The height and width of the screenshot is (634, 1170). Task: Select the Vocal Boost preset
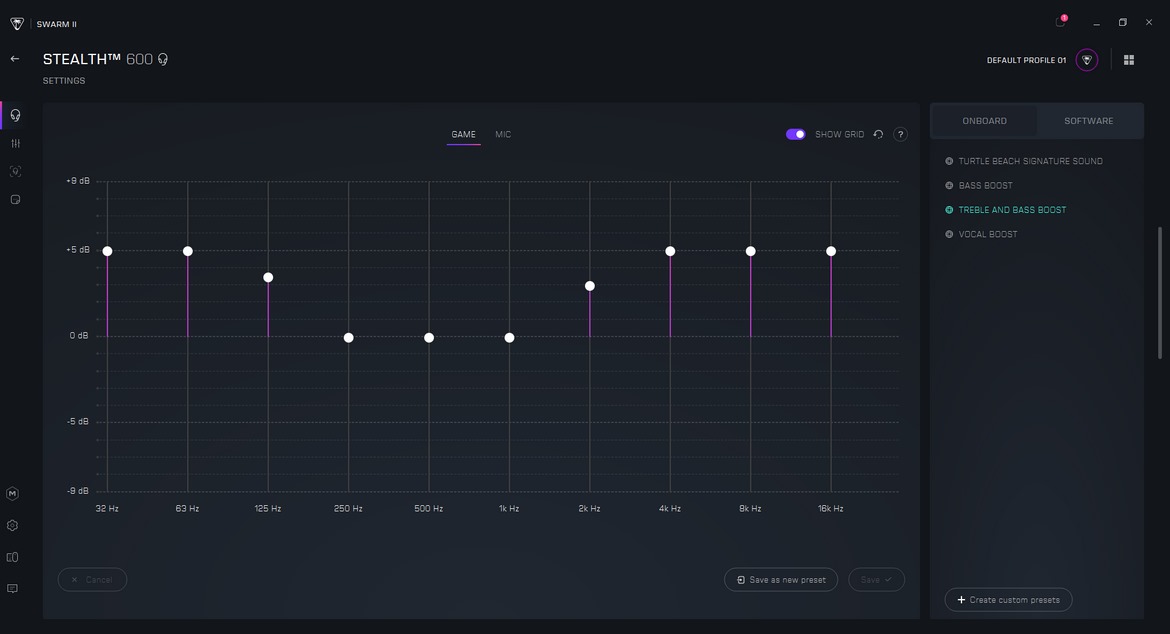[x=987, y=234]
